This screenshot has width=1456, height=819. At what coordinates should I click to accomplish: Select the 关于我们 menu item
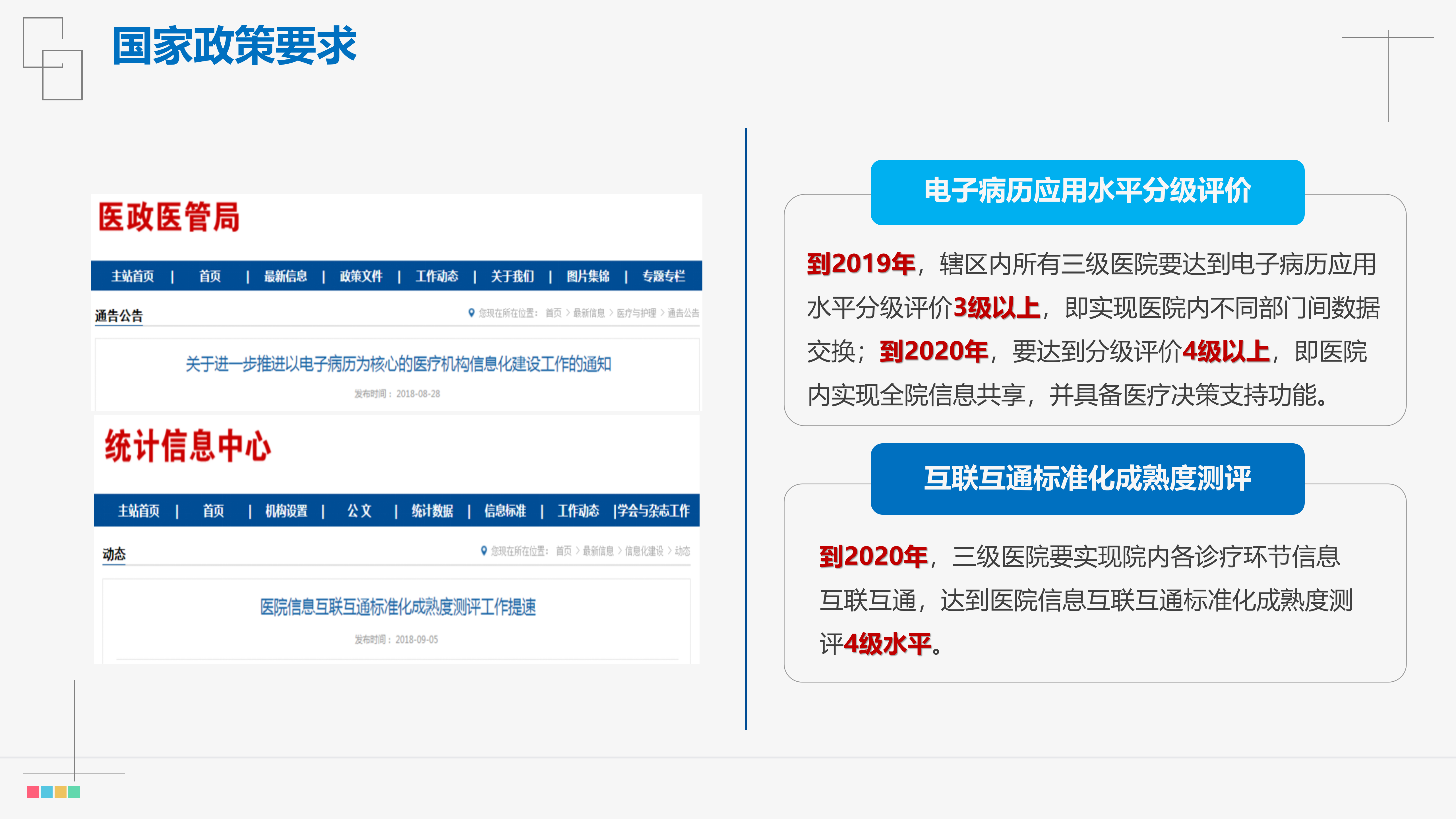(513, 277)
